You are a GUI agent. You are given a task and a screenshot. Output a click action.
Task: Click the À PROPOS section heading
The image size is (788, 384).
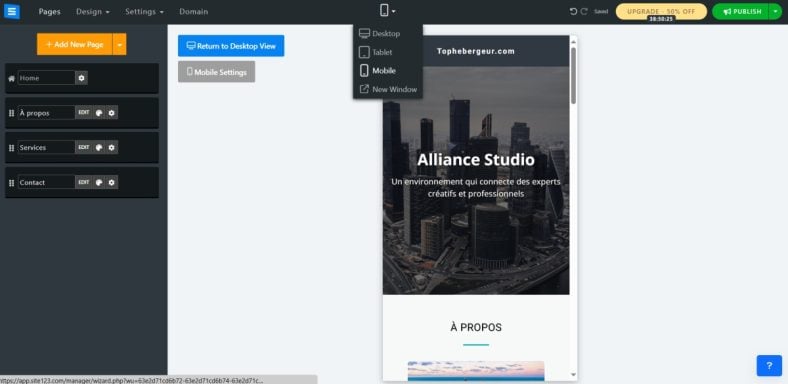(x=476, y=327)
